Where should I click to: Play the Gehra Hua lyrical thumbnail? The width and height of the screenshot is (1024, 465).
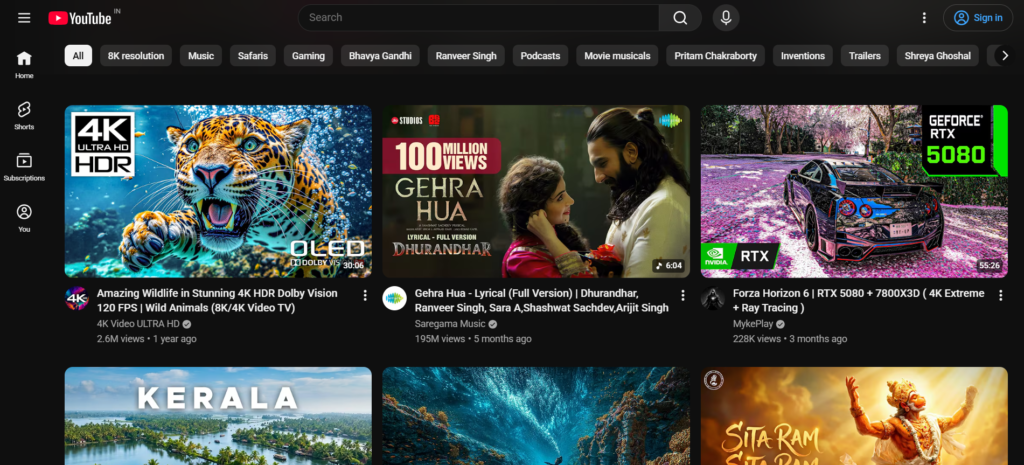point(536,191)
